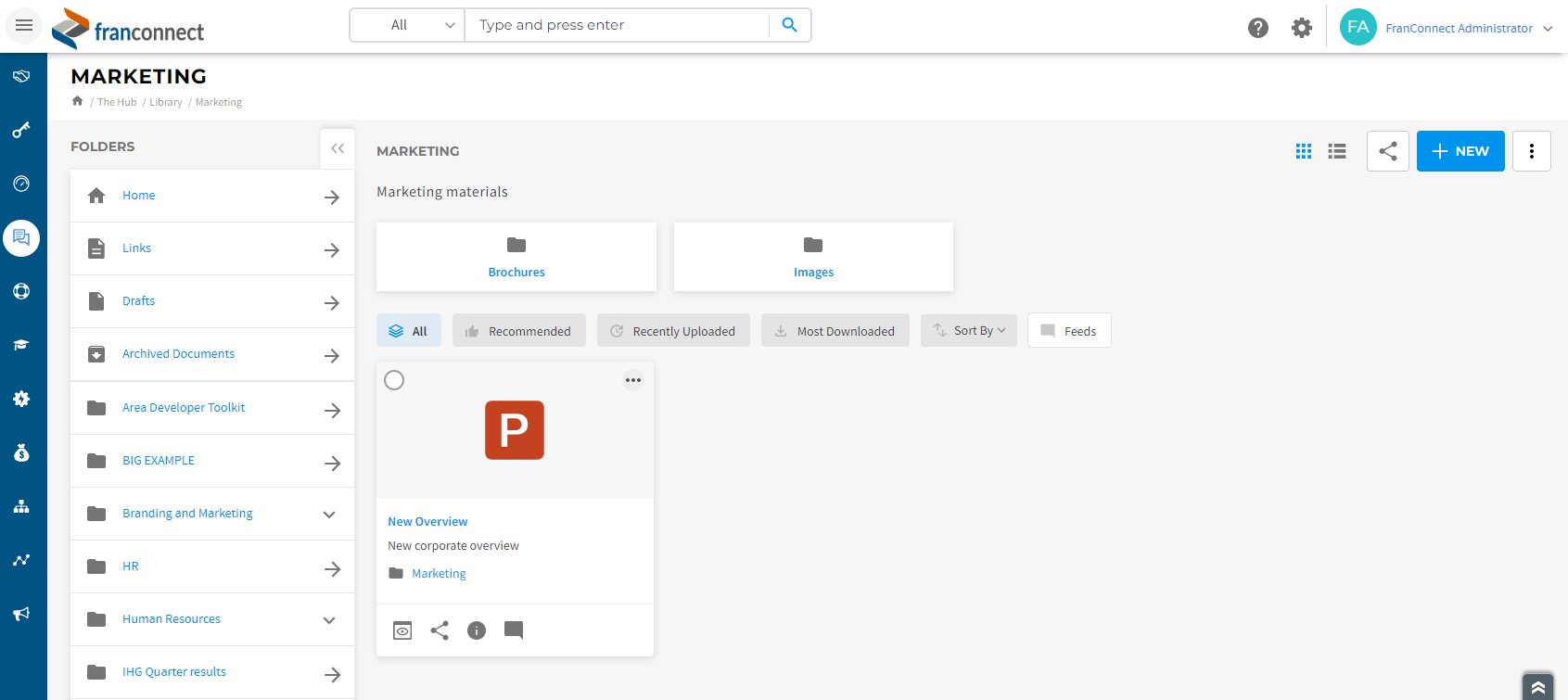Click the share icon on New Overview card
This screenshot has width=1568, height=700.
tap(440, 630)
